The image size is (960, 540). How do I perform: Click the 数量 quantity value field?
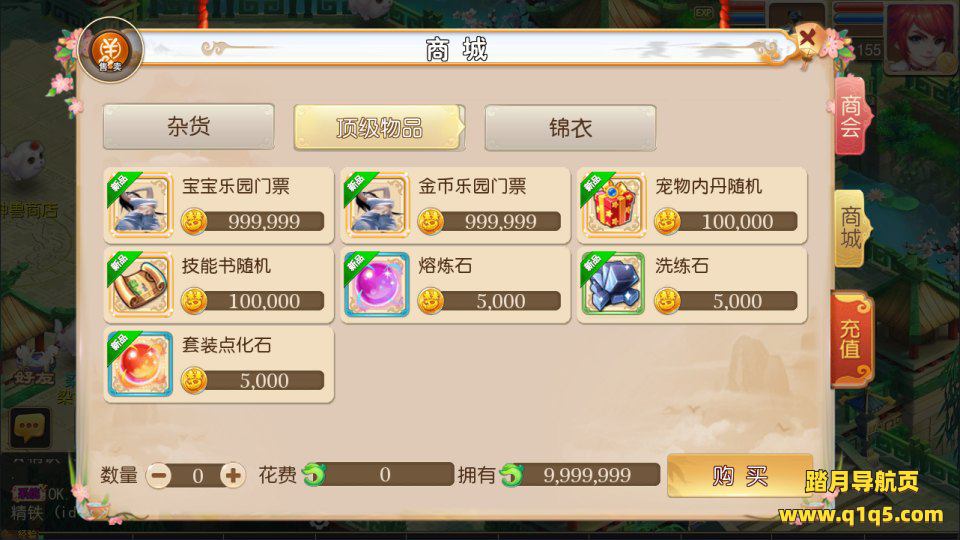click(x=197, y=476)
